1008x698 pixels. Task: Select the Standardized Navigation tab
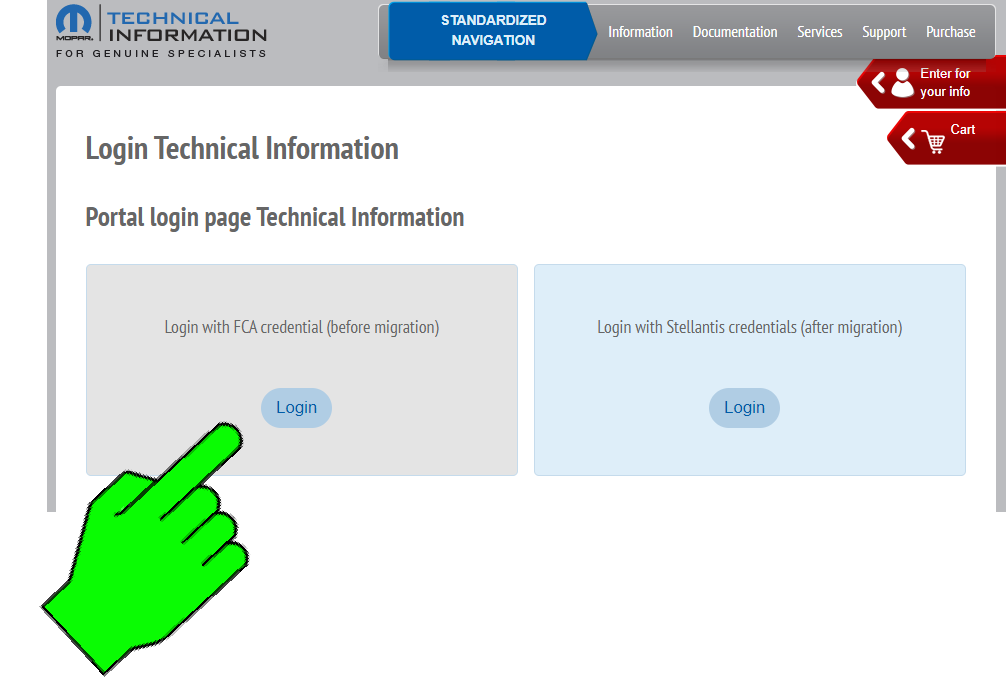pos(493,31)
